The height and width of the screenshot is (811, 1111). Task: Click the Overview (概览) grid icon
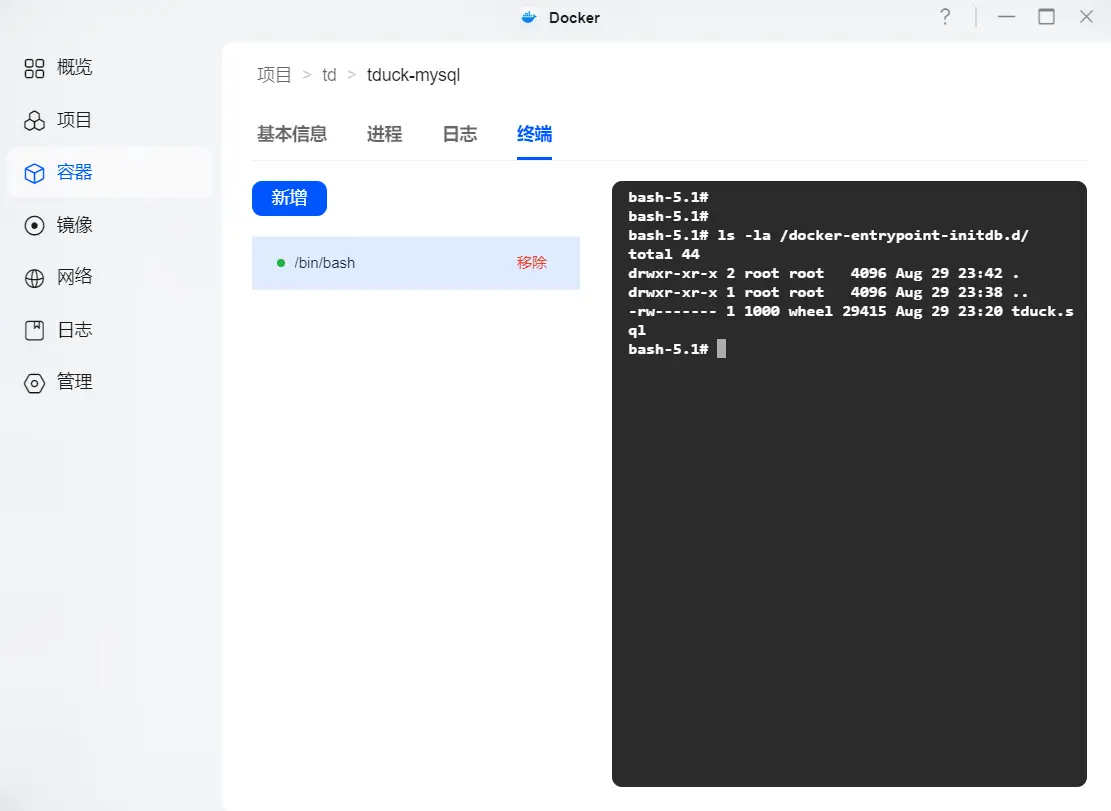[34, 68]
